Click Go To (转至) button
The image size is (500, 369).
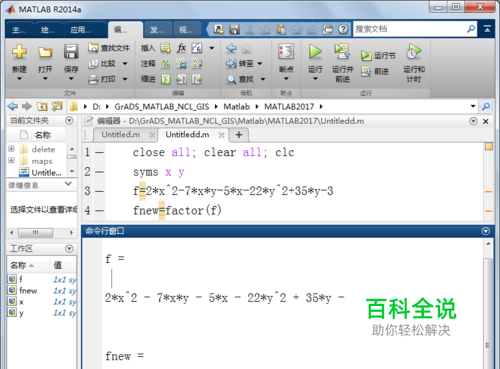click(x=240, y=63)
